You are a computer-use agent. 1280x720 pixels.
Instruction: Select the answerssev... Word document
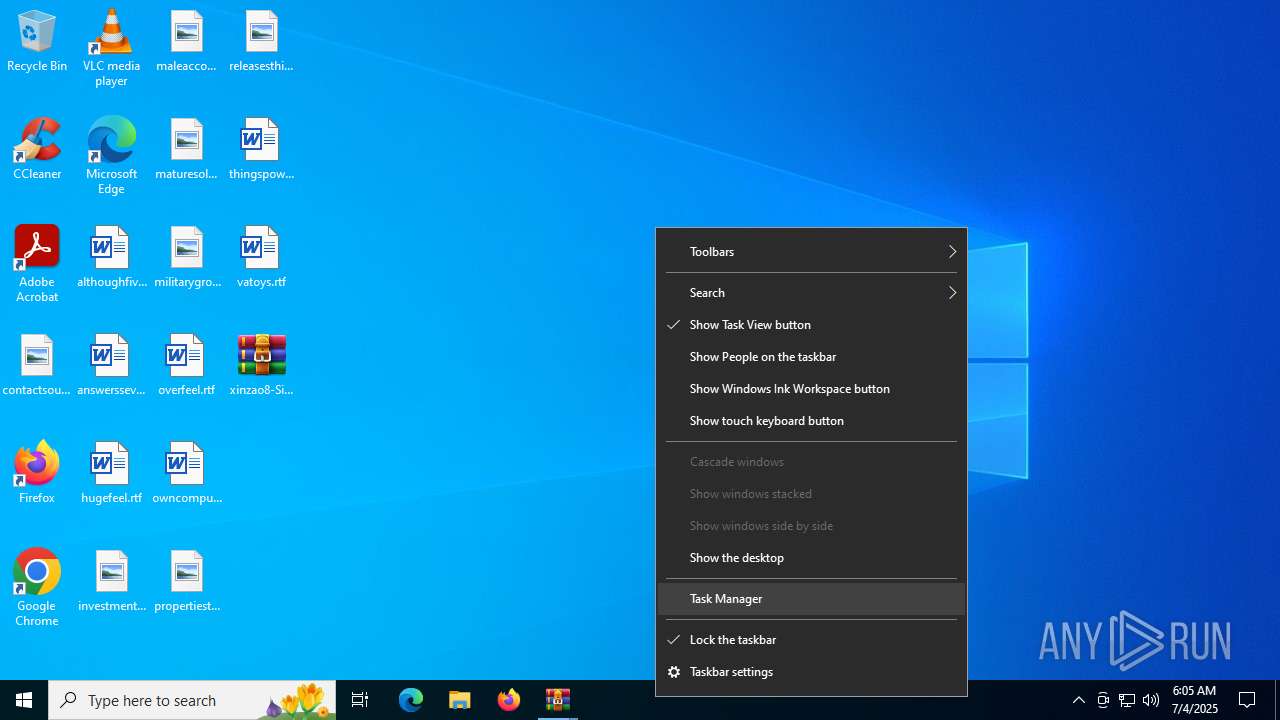111,366
